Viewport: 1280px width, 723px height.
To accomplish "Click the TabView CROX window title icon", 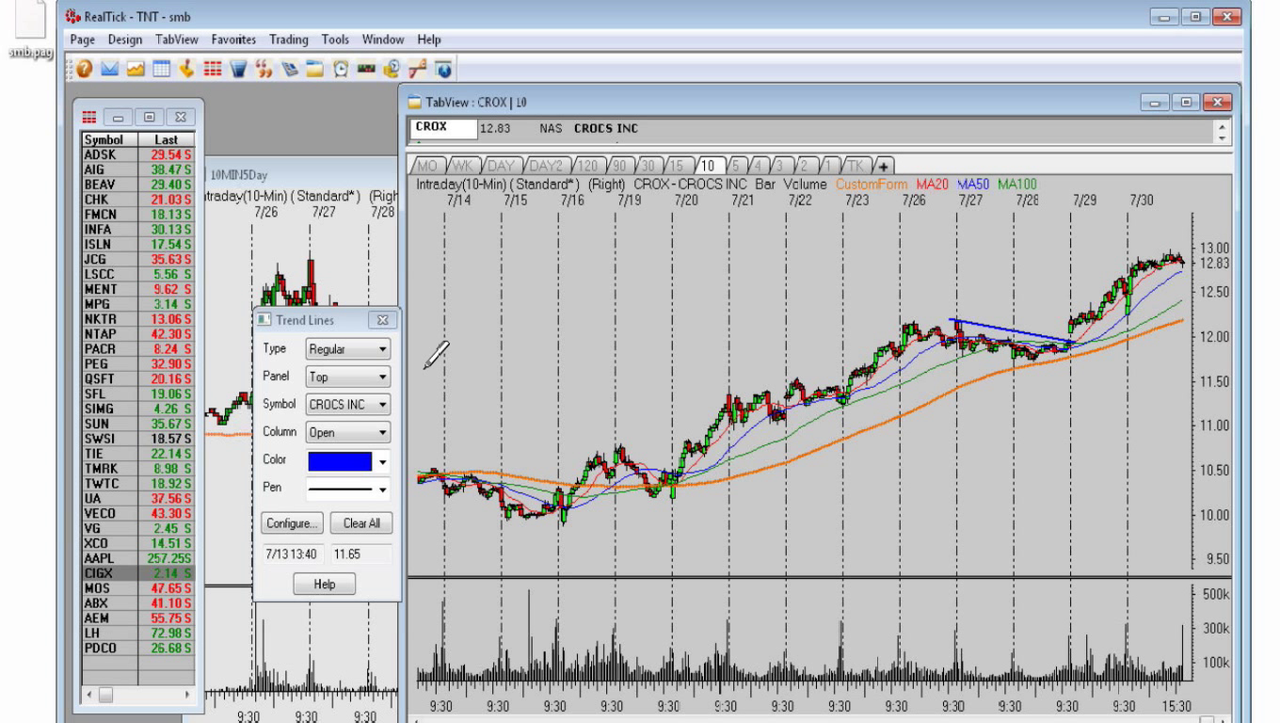I will click(x=415, y=102).
